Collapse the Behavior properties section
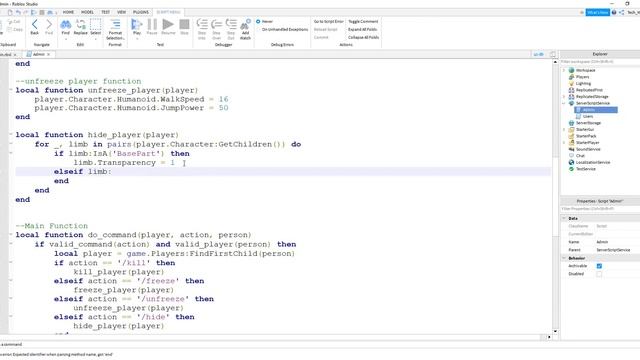 point(564,258)
